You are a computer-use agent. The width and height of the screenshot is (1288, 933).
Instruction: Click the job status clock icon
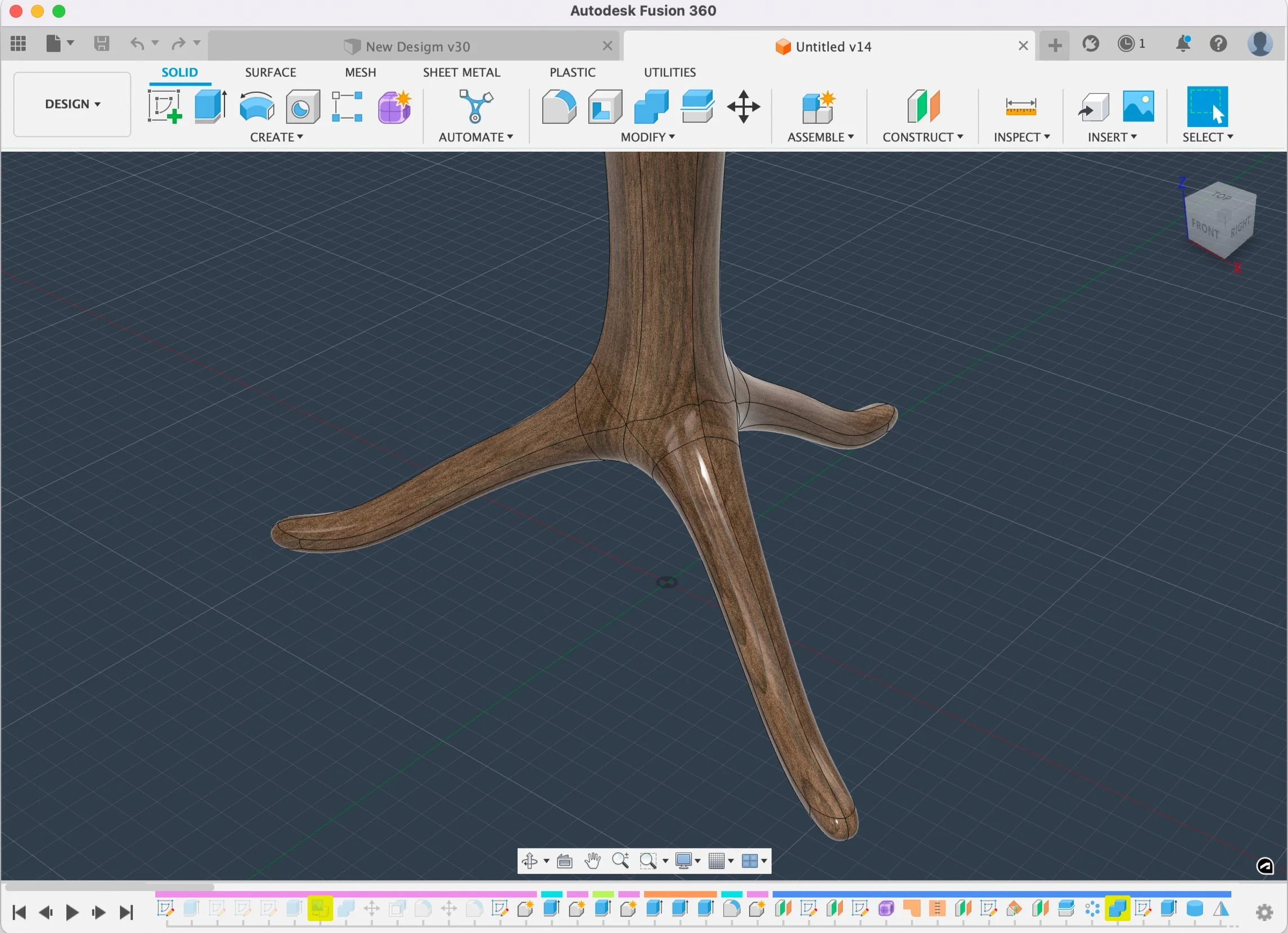coord(1125,44)
